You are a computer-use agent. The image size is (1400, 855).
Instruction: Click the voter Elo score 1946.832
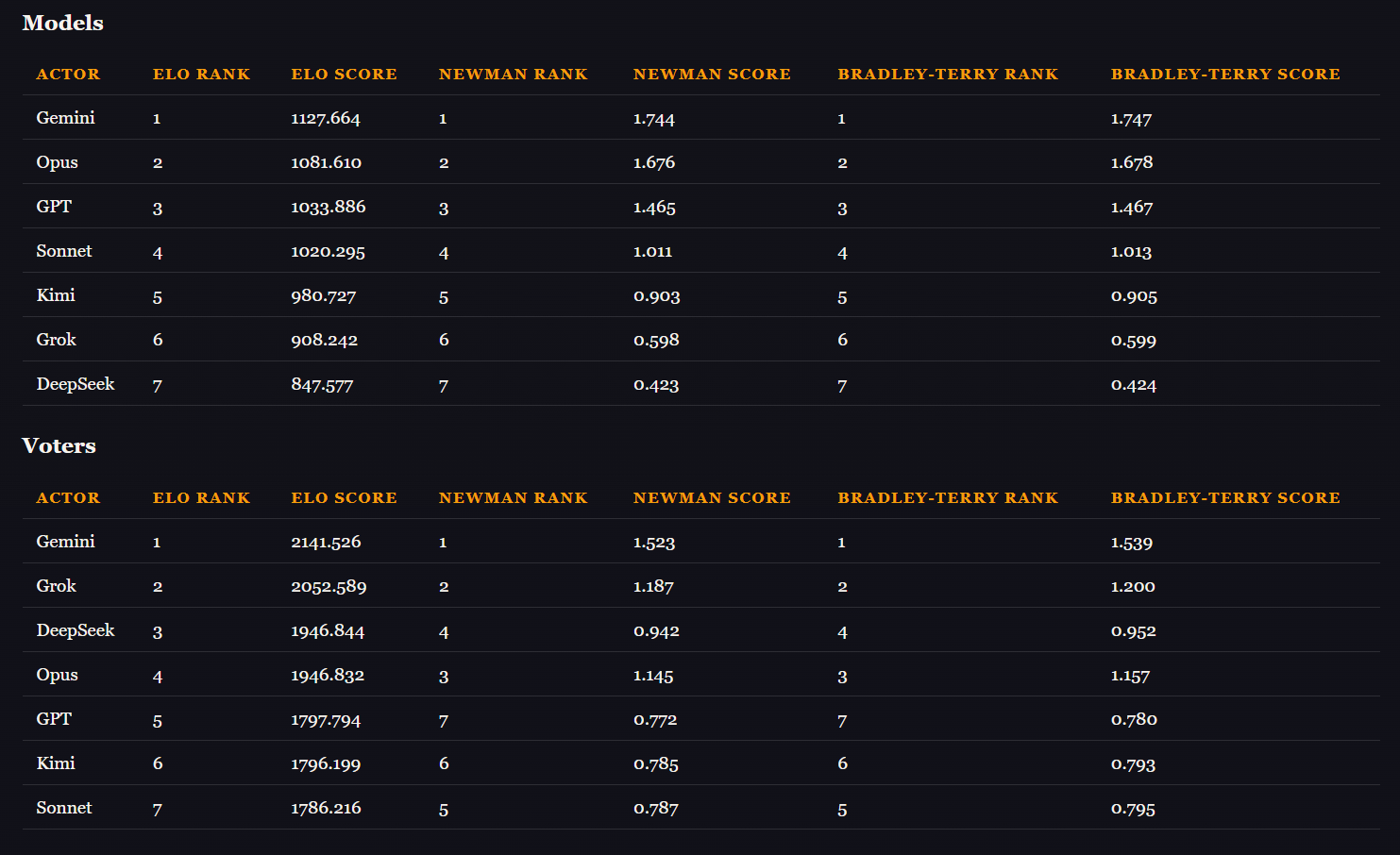point(328,675)
